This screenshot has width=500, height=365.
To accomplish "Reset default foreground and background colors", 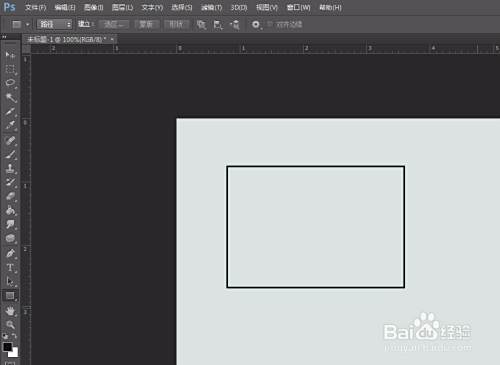I will point(5,336).
